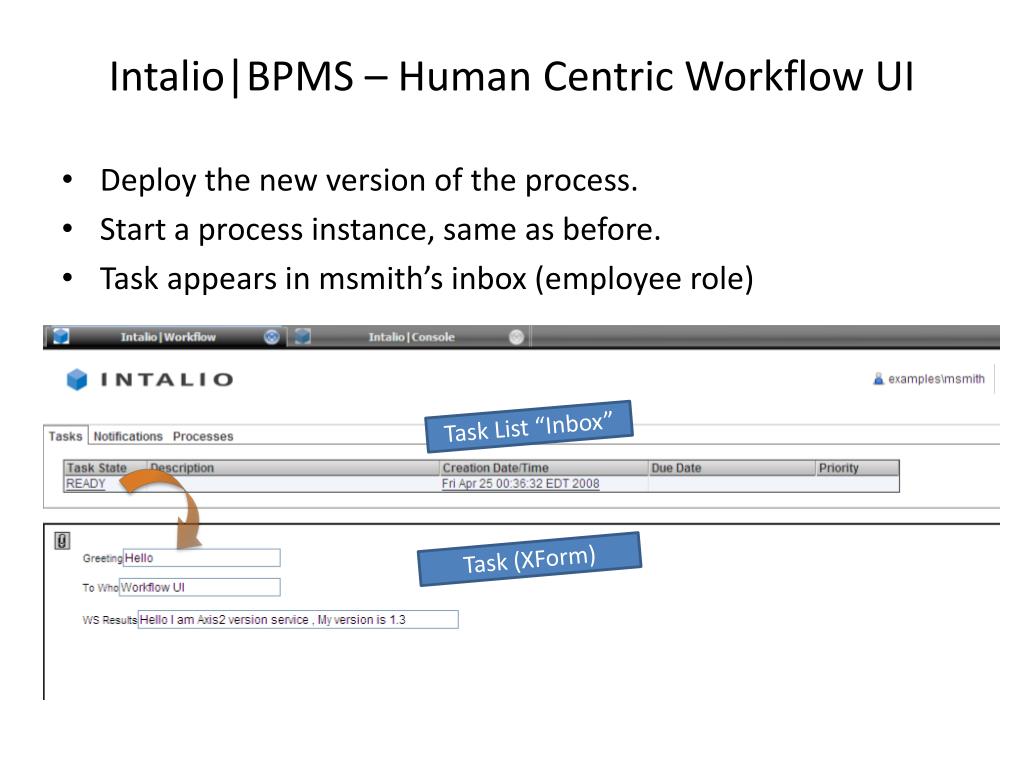Switch to the Intalio|Workflow tab
Image resolution: width=1024 pixels, height=768 pixels.
[x=168, y=337]
